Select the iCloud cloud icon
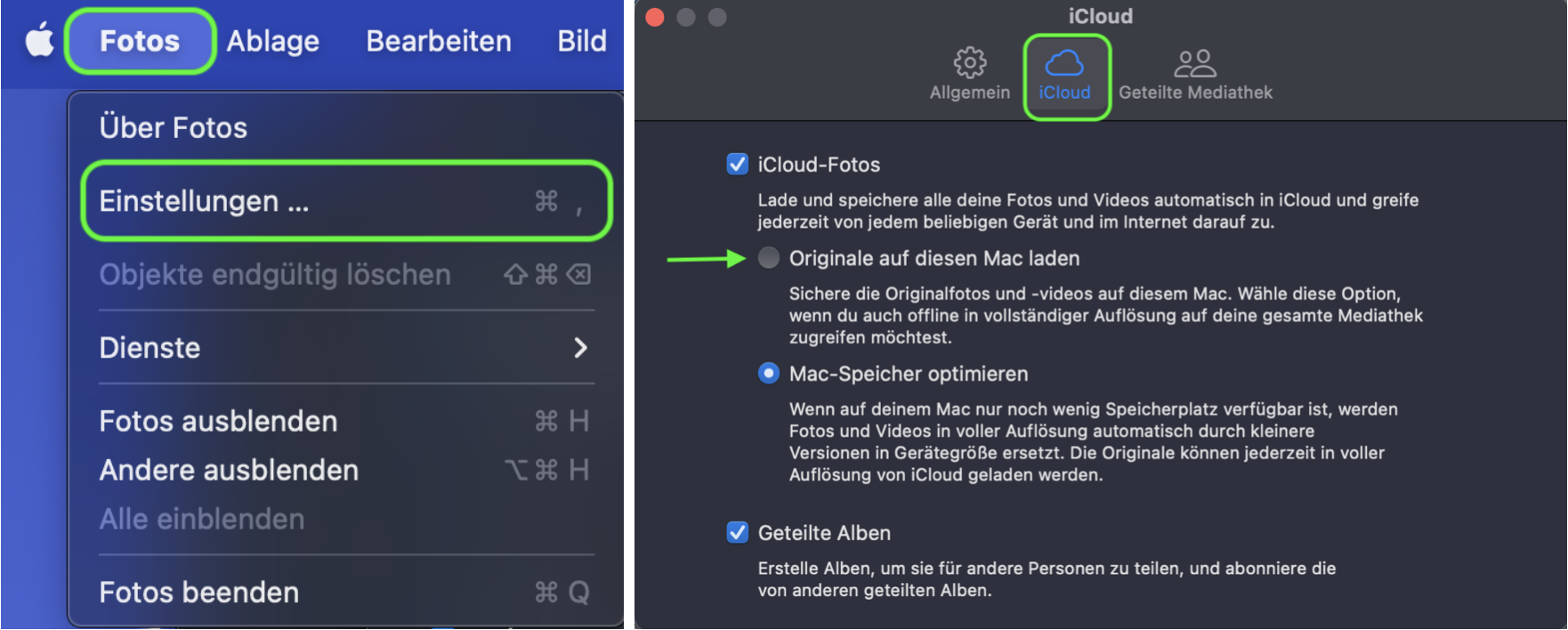 click(1064, 63)
